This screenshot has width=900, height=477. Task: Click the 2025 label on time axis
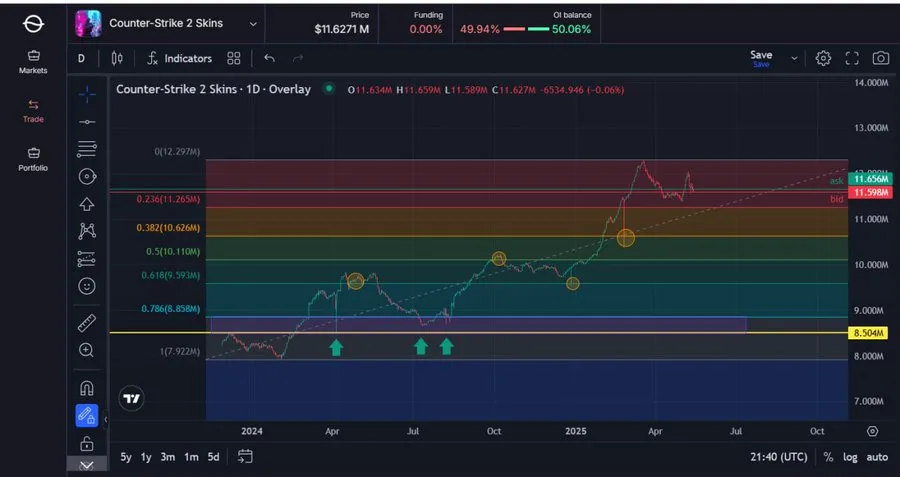pos(576,431)
